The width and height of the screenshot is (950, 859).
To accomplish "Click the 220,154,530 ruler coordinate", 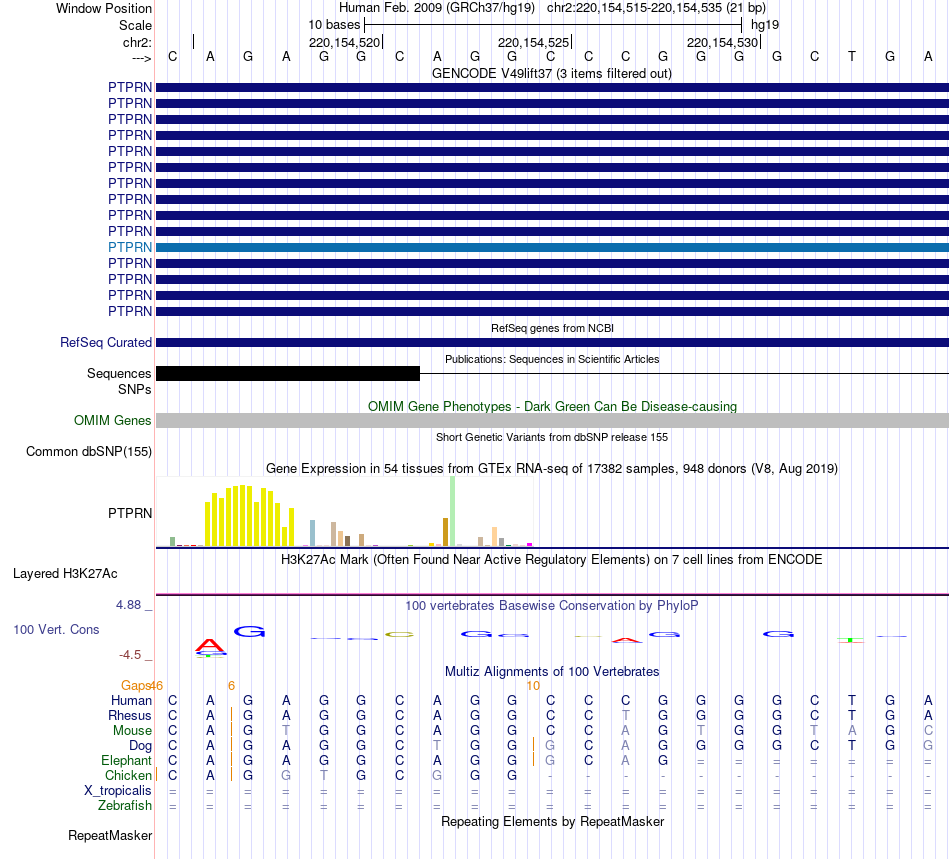I will (x=722, y=42).
